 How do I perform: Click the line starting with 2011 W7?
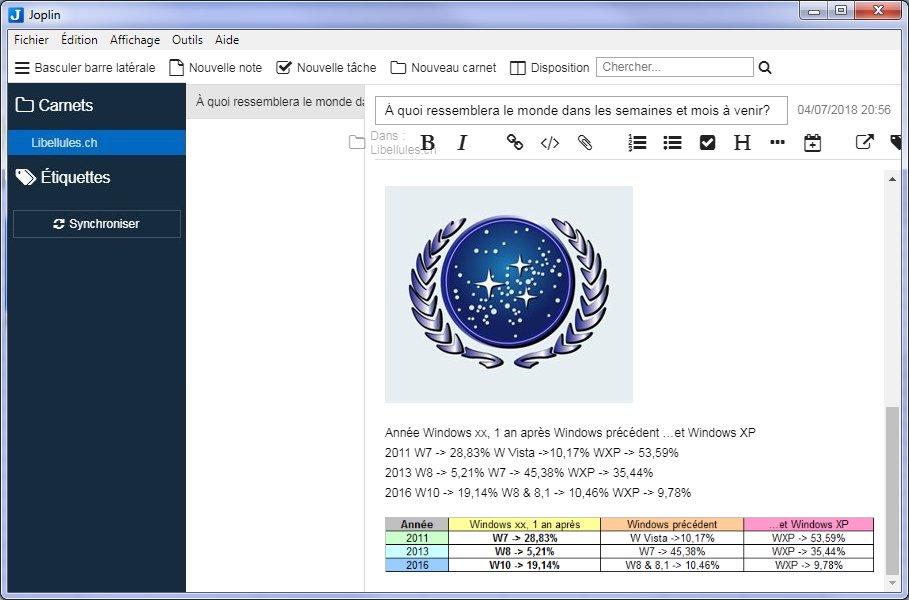click(x=532, y=453)
